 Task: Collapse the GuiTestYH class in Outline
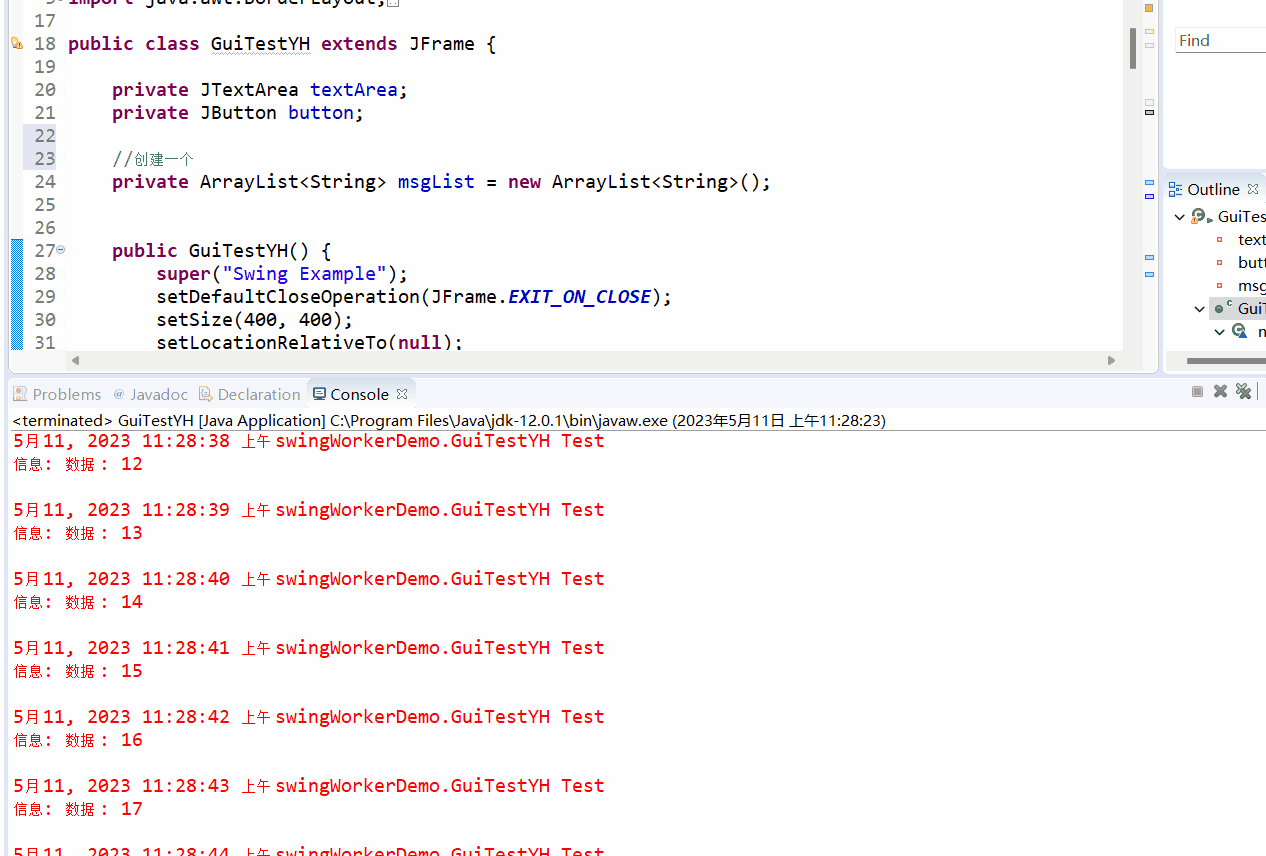1180,216
